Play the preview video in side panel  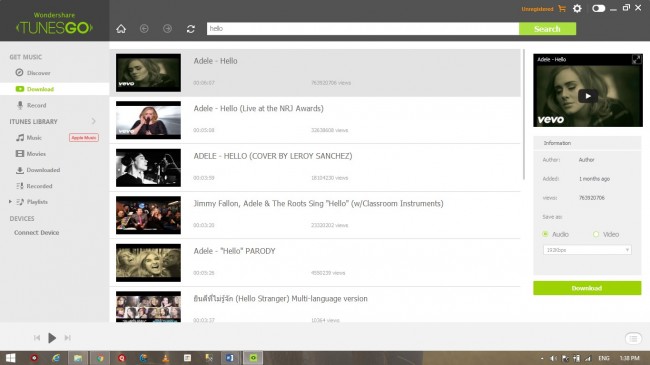pyautogui.click(x=587, y=96)
